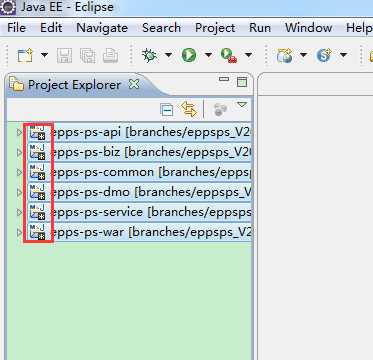Viewport: 373px width, 360px height.
Task: Open the Navigate menu
Action: 102,28
